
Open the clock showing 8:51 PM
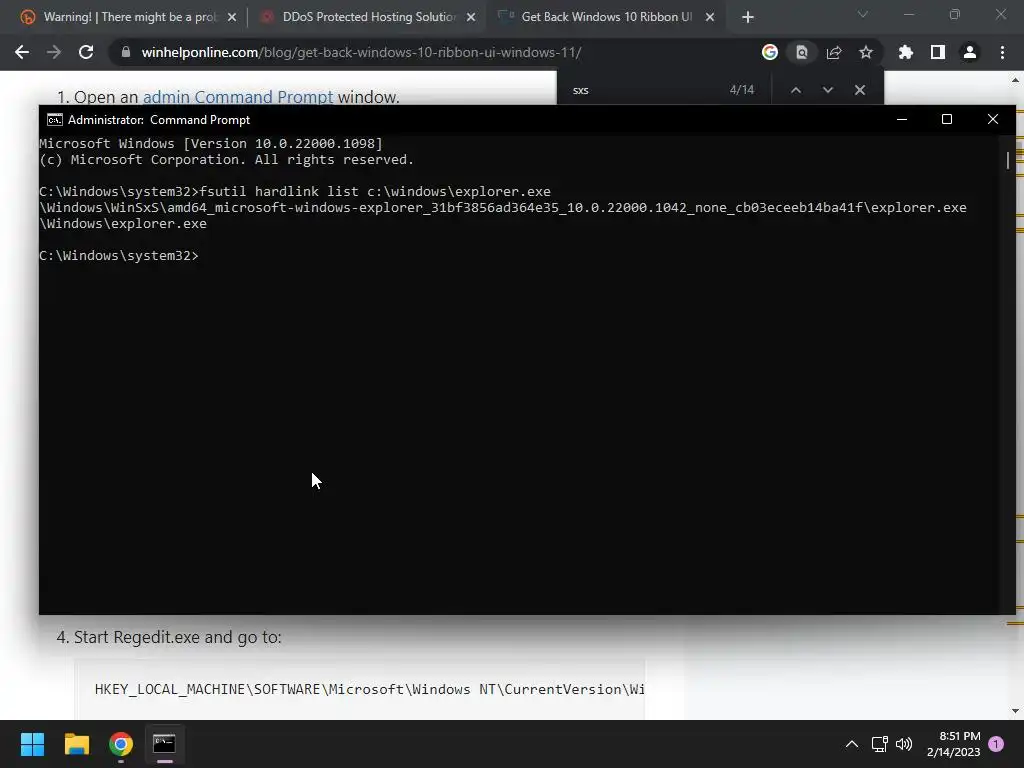[x=953, y=744]
